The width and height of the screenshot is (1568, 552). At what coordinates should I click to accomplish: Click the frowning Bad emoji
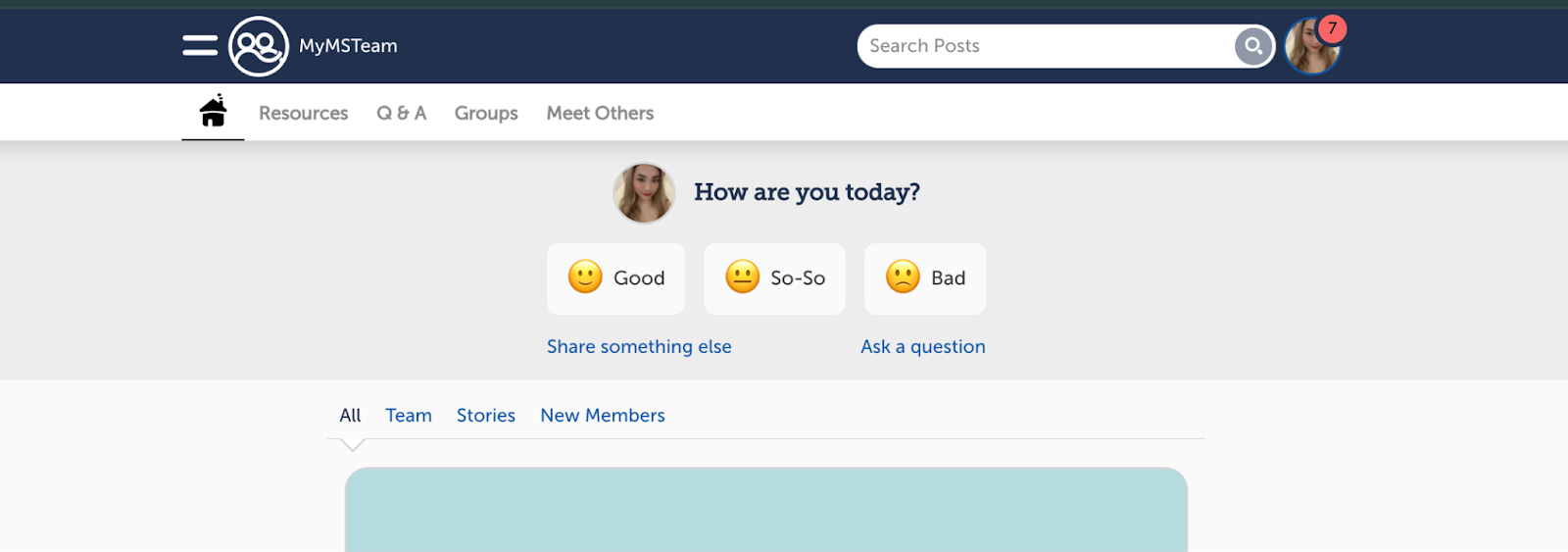pos(903,277)
